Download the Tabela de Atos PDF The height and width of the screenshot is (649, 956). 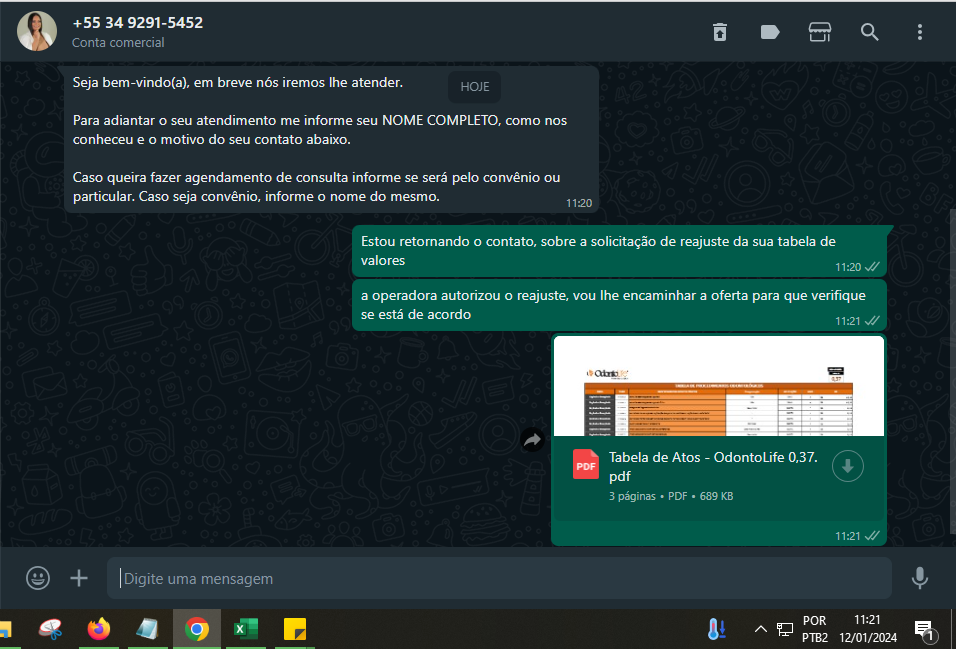[x=847, y=466]
